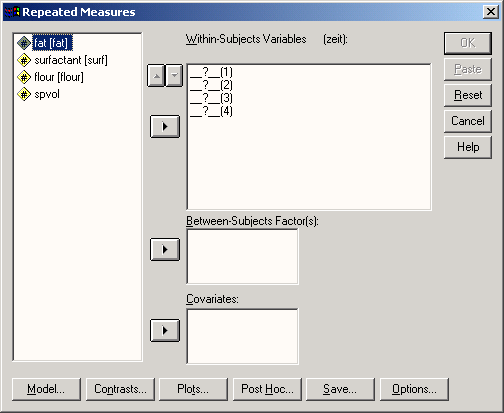Open the Contrasts... dialog

120,389
